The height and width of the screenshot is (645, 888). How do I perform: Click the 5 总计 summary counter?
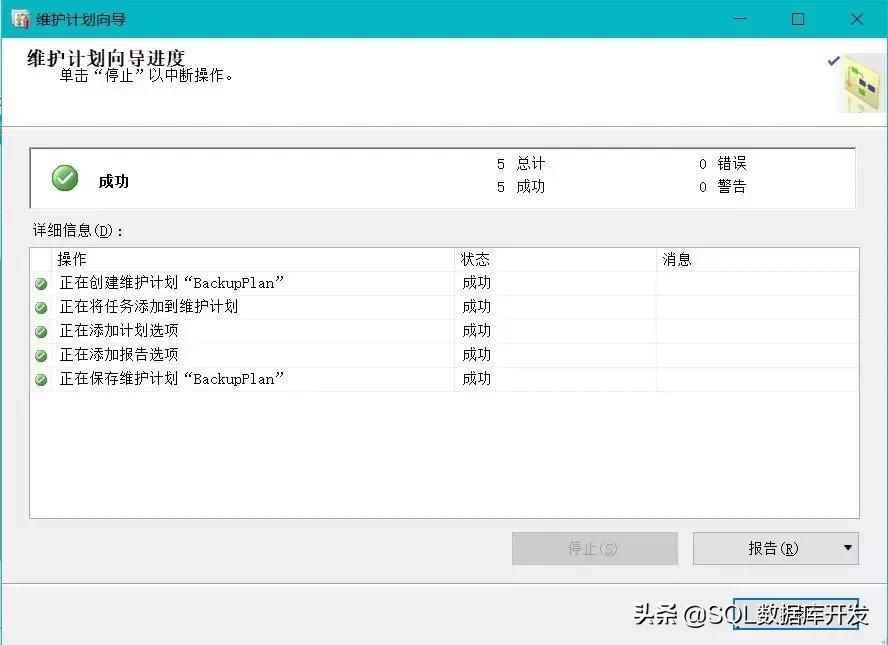[519, 163]
